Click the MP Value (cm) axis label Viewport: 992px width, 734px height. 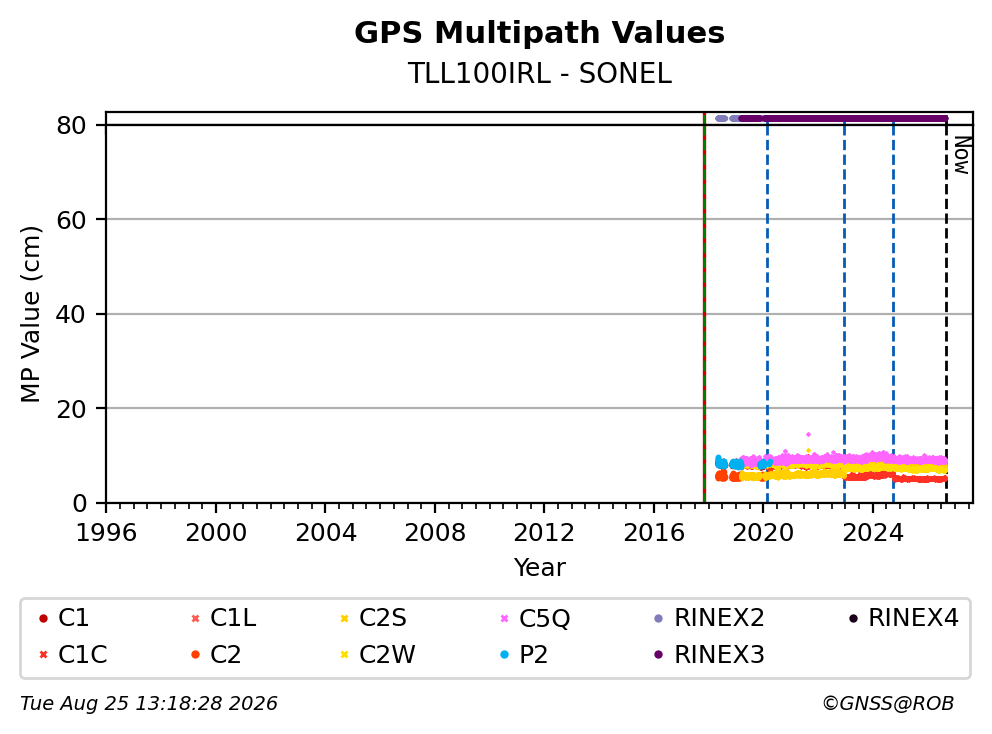[30, 314]
